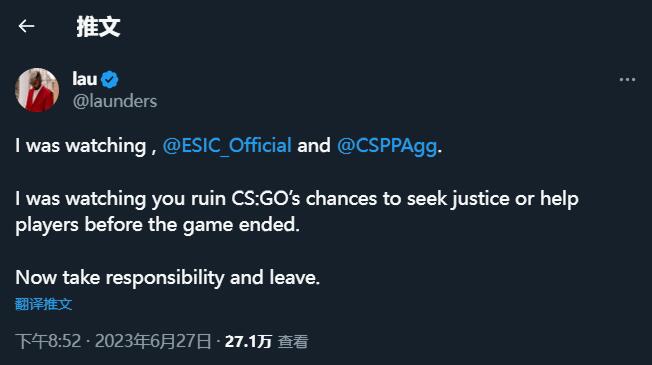Open the @ESIC_Official mention
Screen dimensions: 652x365
pos(227,146)
